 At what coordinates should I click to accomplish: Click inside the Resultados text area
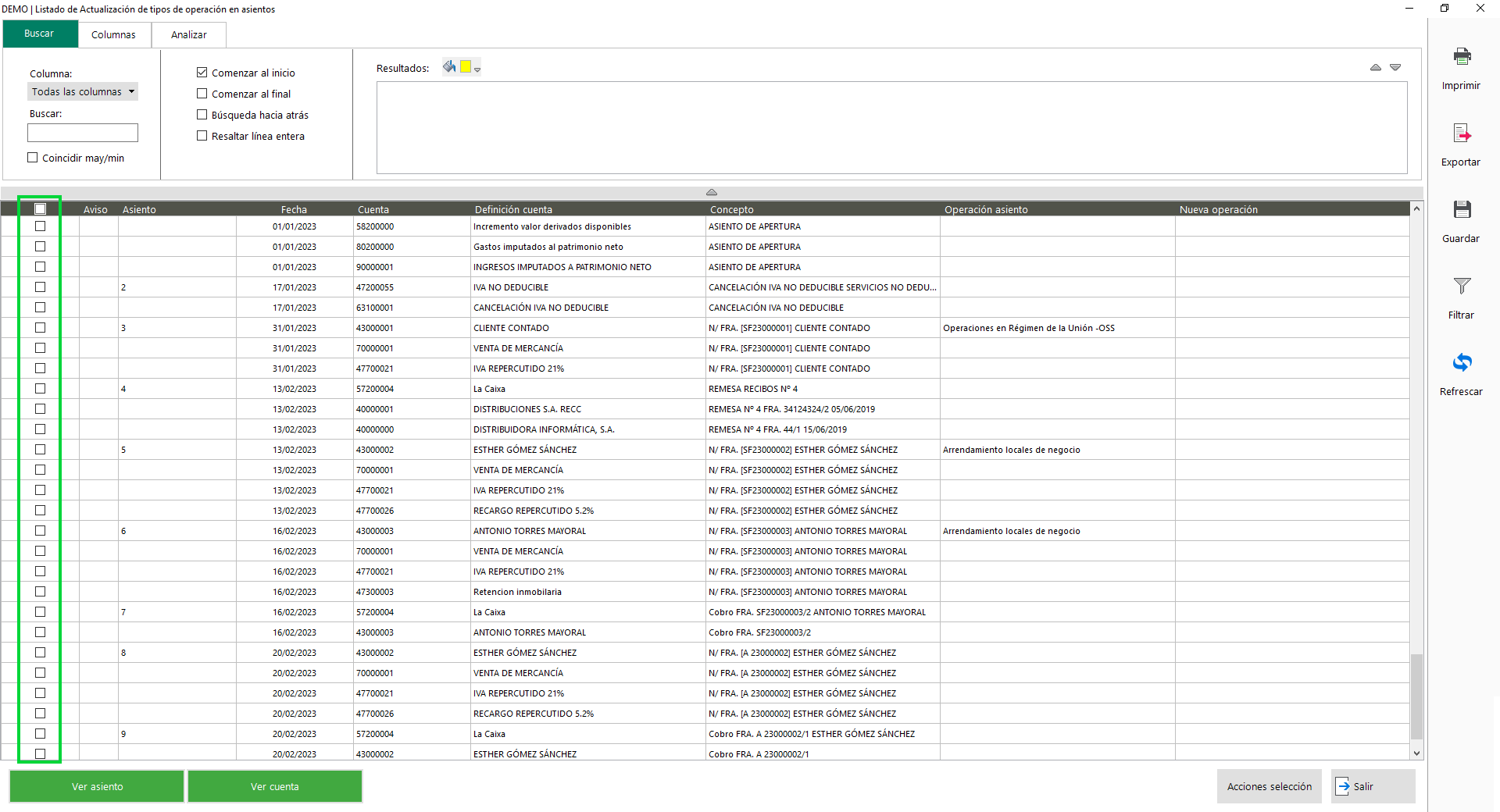pyautogui.click(x=891, y=127)
